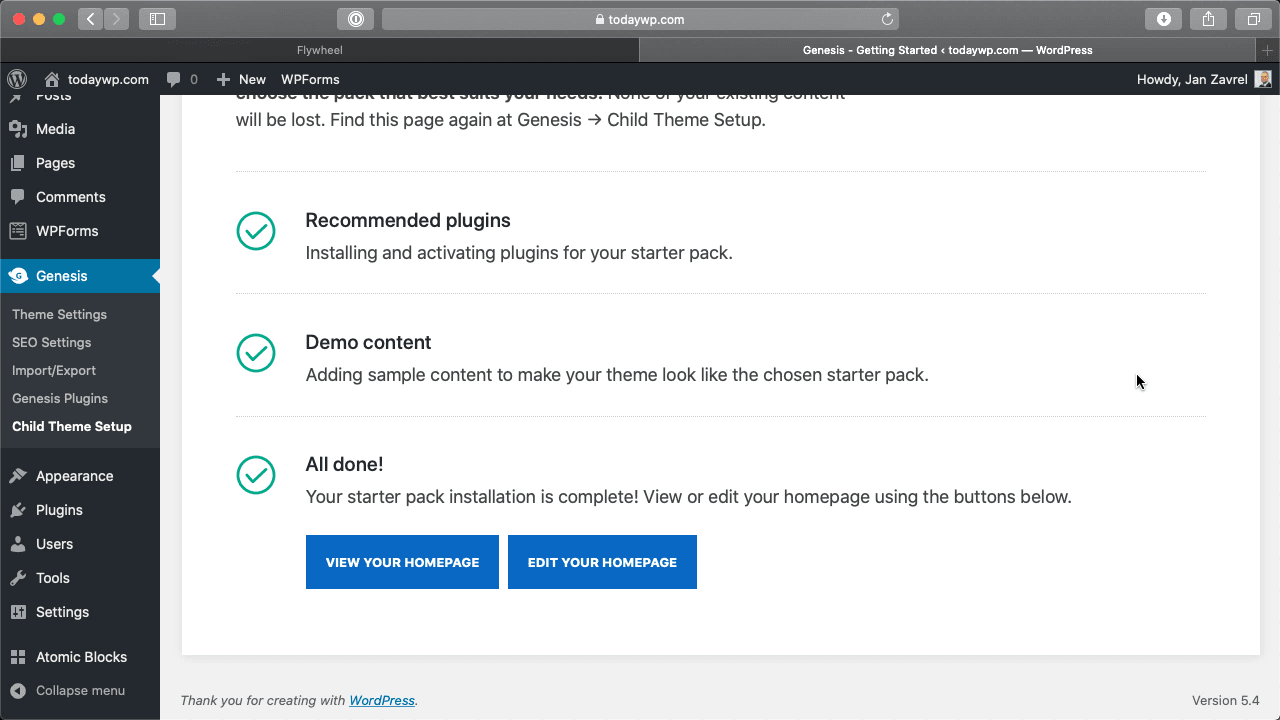This screenshot has height=720, width=1280.
Task: Open the WordPress footer link
Action: pos(382,701)
